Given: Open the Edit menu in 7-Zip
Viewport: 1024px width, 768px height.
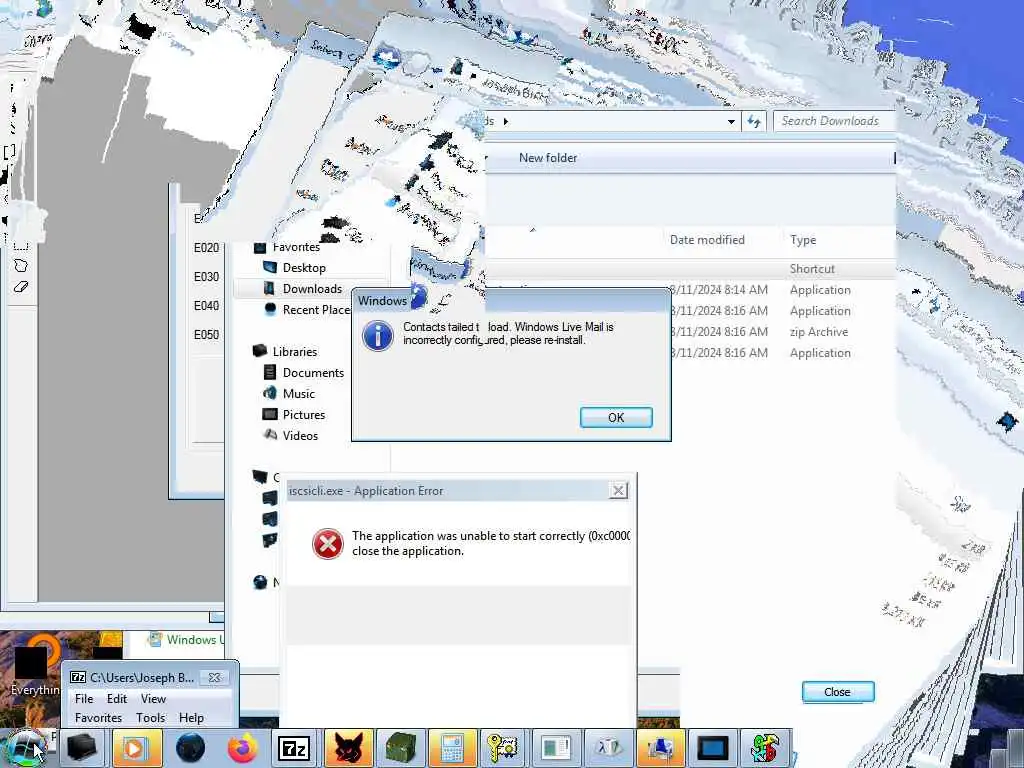Looking at the screenshot, I should [x=117, y=698].
